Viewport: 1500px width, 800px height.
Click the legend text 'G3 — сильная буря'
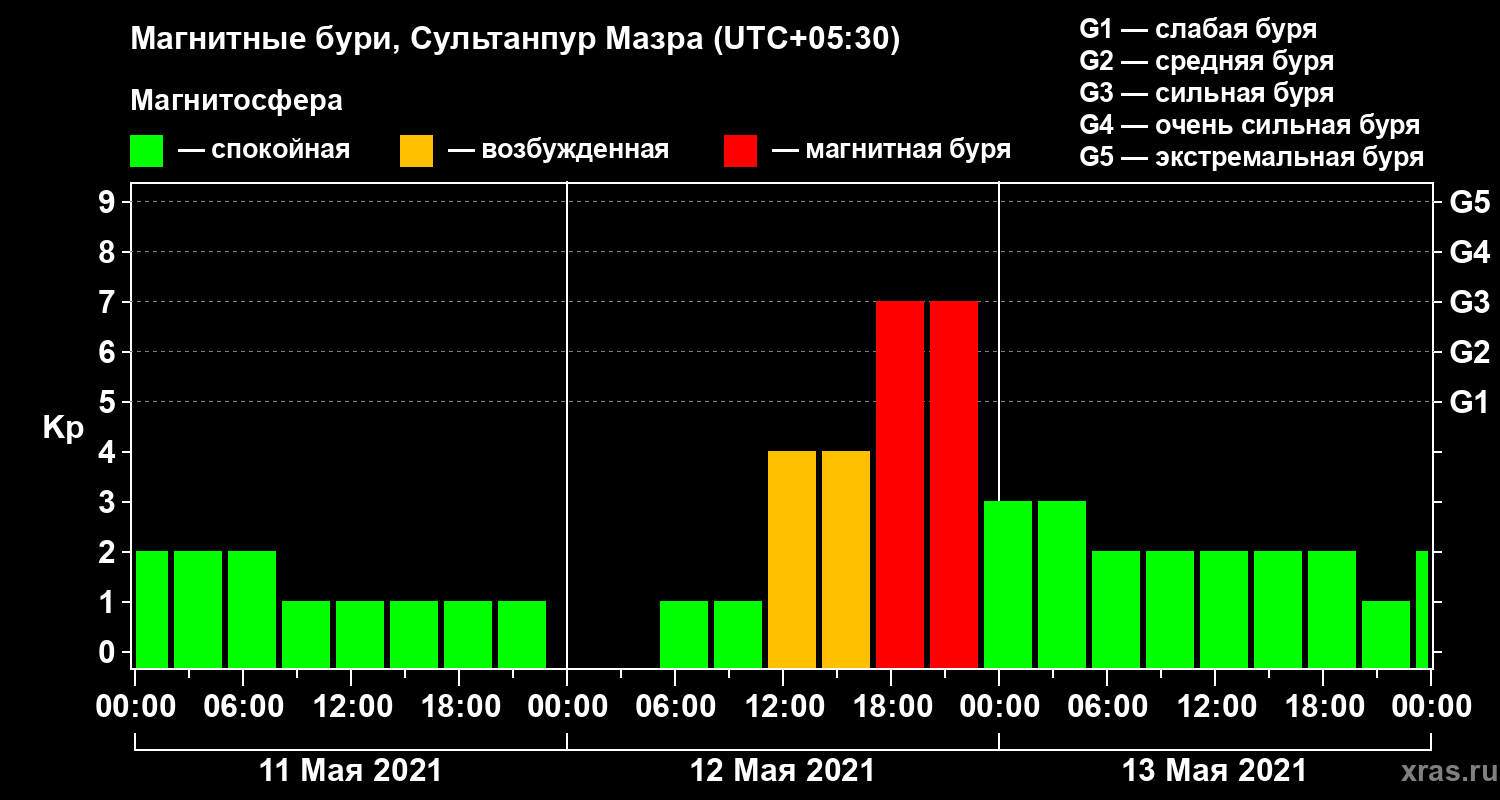[1206, 93]
